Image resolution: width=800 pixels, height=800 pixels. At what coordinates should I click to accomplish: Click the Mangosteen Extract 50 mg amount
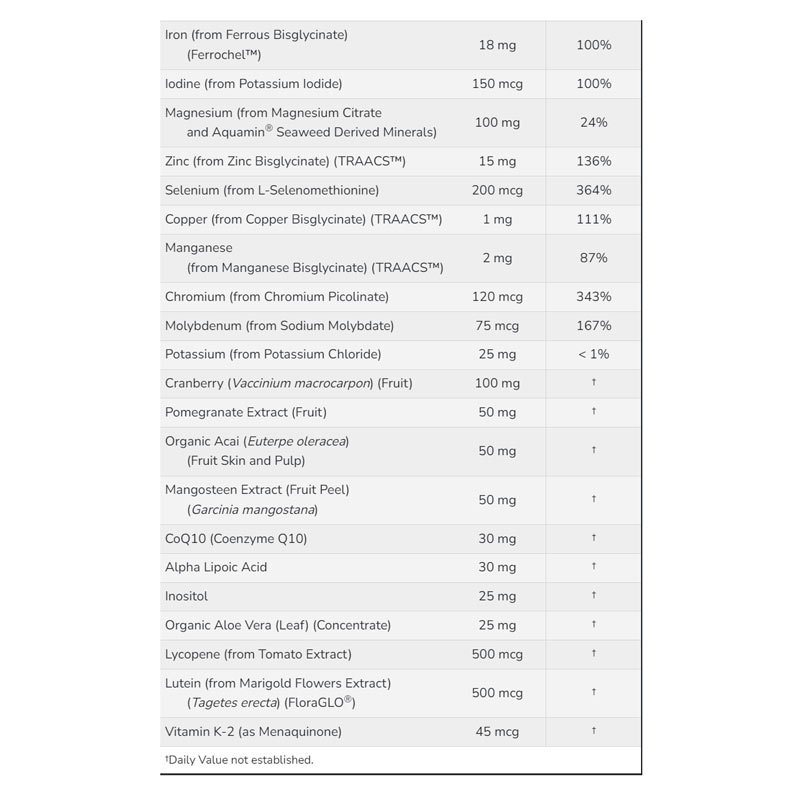point(497,500)
